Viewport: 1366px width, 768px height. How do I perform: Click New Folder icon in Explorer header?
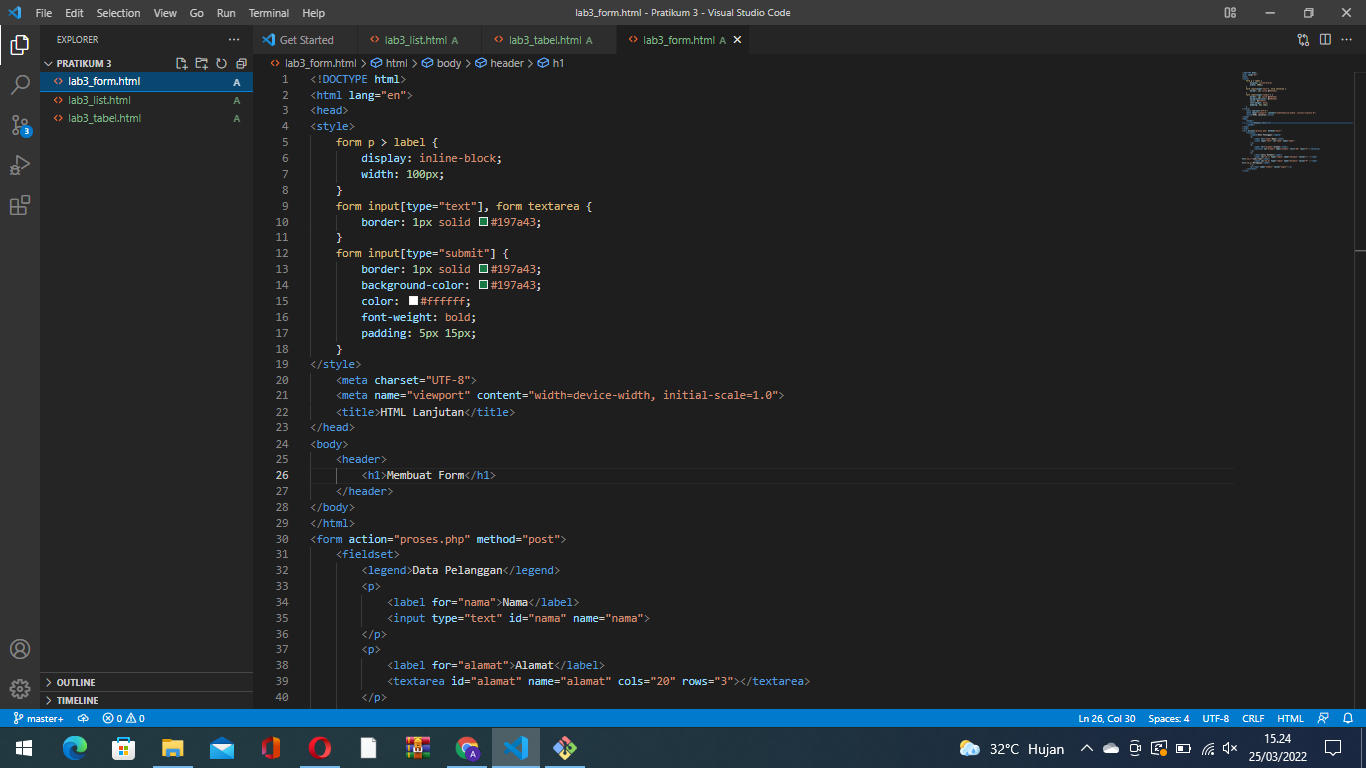click(202, 63)
